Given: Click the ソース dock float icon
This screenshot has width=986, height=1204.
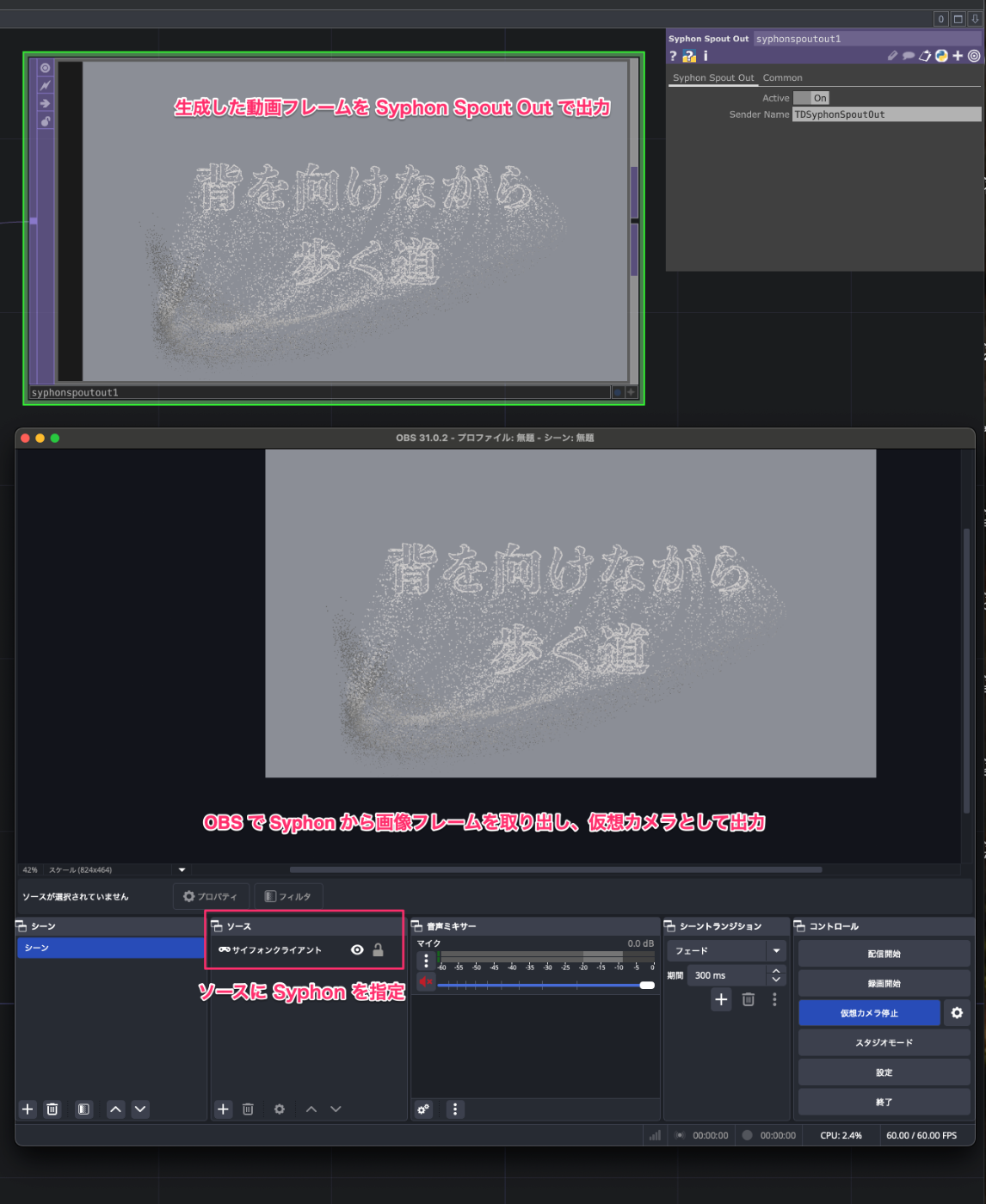Looking at the screenshot, I should coord(217,926).
